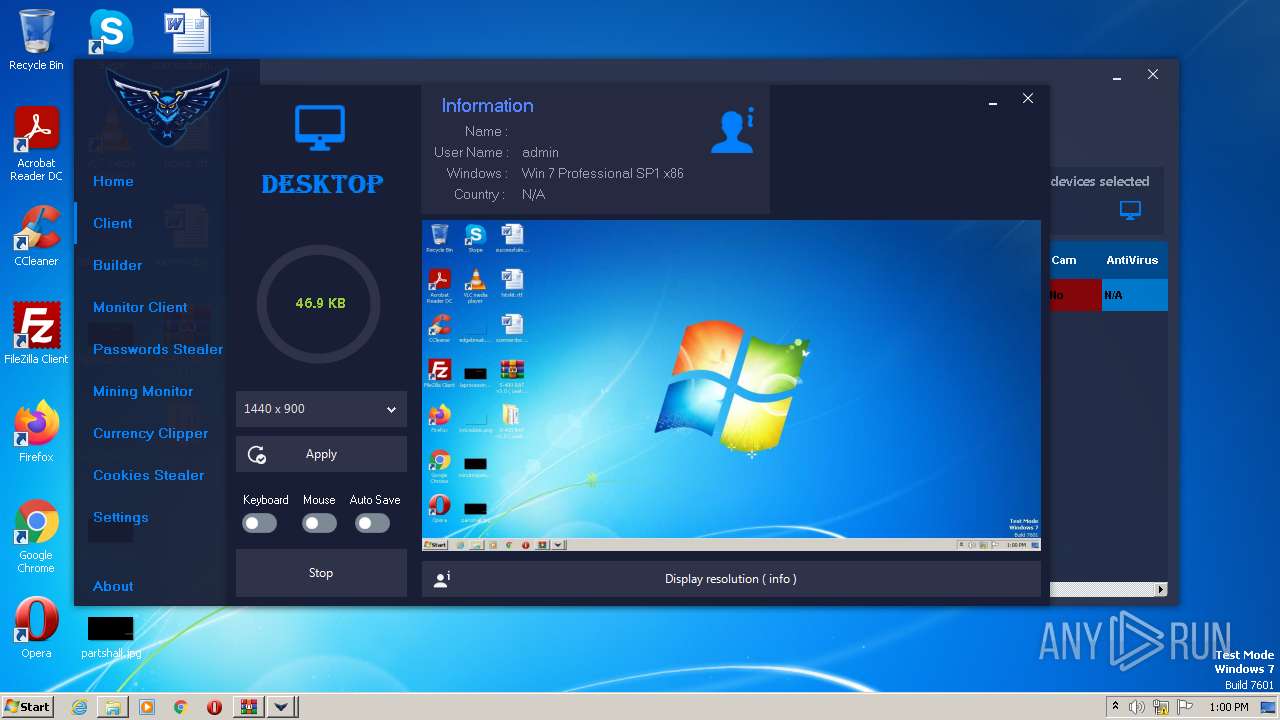Click the Win 7 Professional SP1 x86 text
Screen dimensions: 1280x720
pyautogui.click(x=602, y=173)
